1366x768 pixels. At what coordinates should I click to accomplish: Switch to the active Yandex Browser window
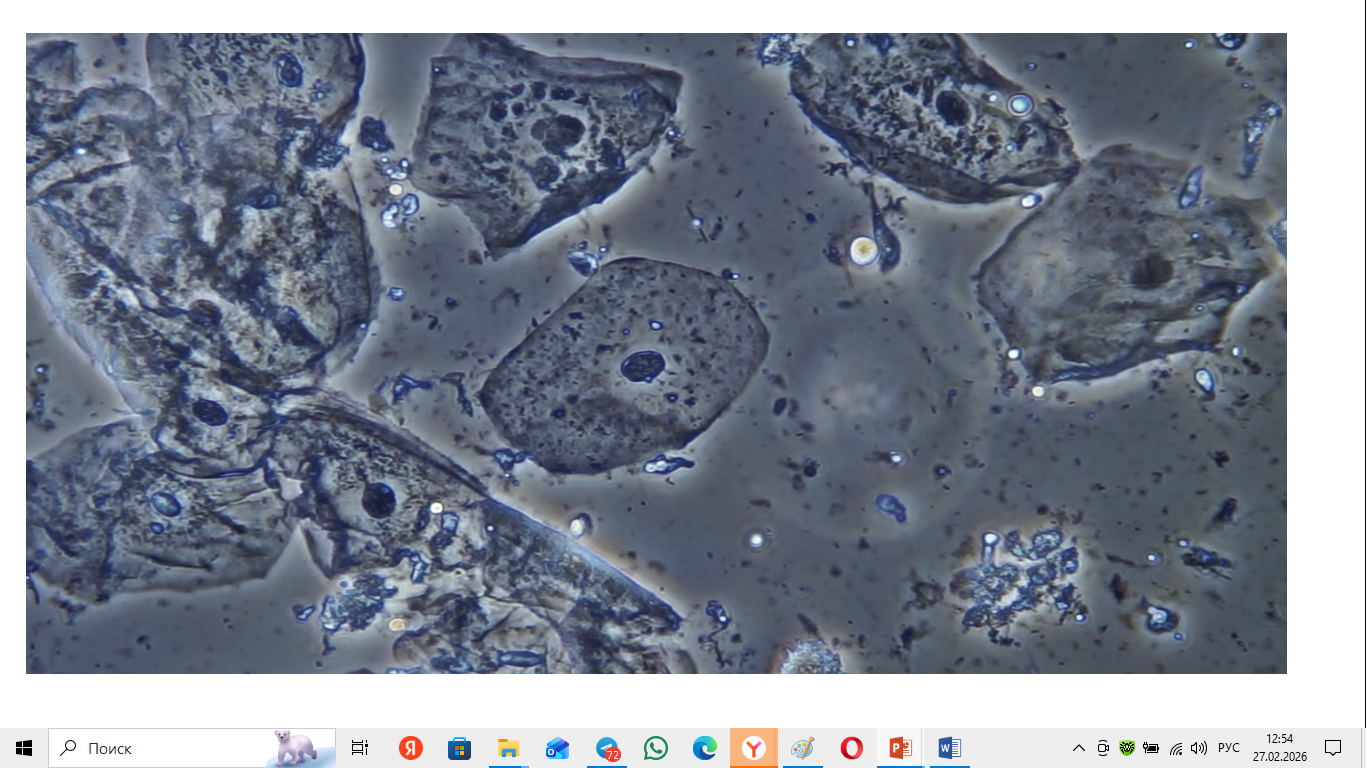click(754, 748)
